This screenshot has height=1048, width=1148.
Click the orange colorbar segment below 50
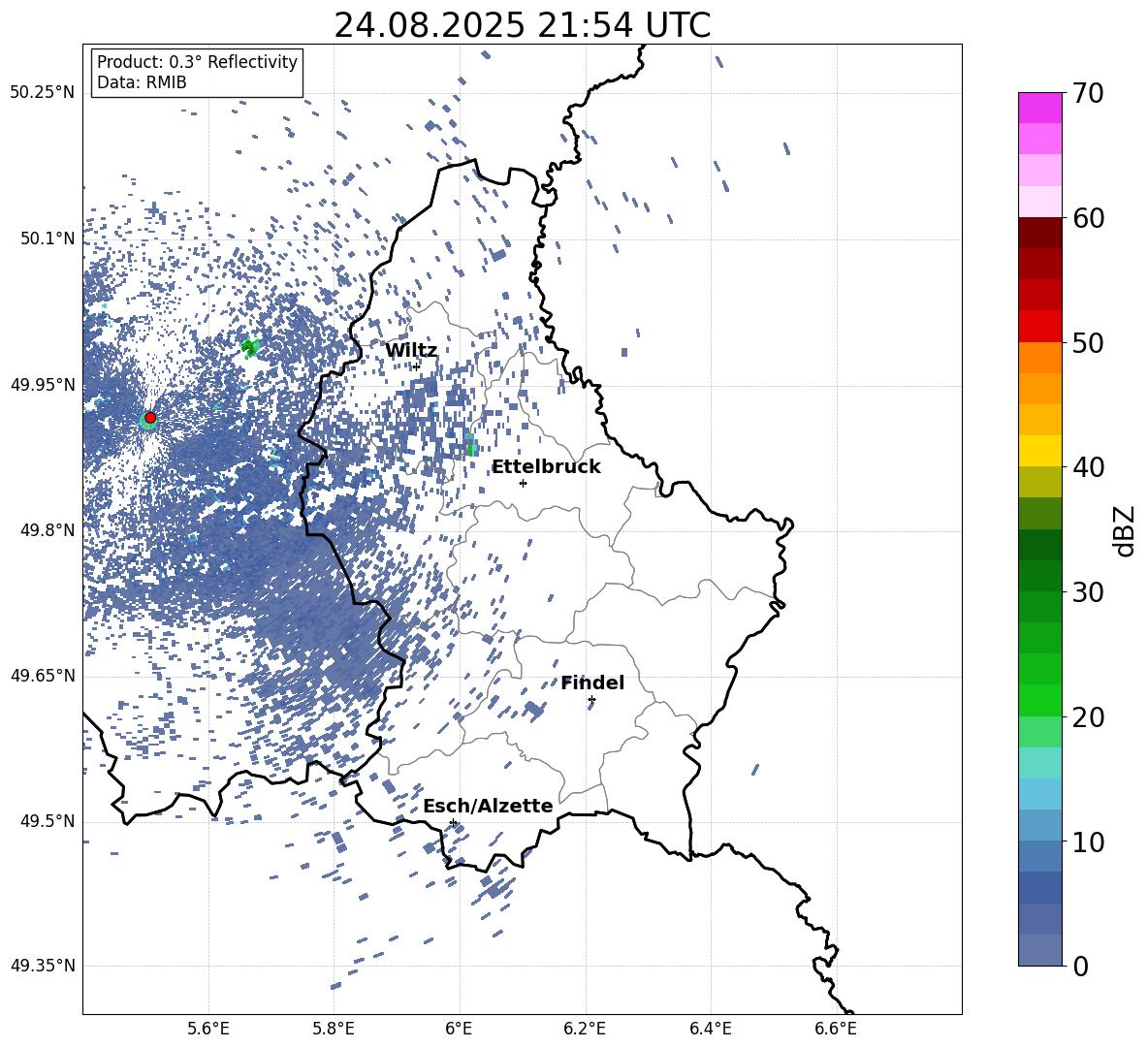tap(1039, 357)
